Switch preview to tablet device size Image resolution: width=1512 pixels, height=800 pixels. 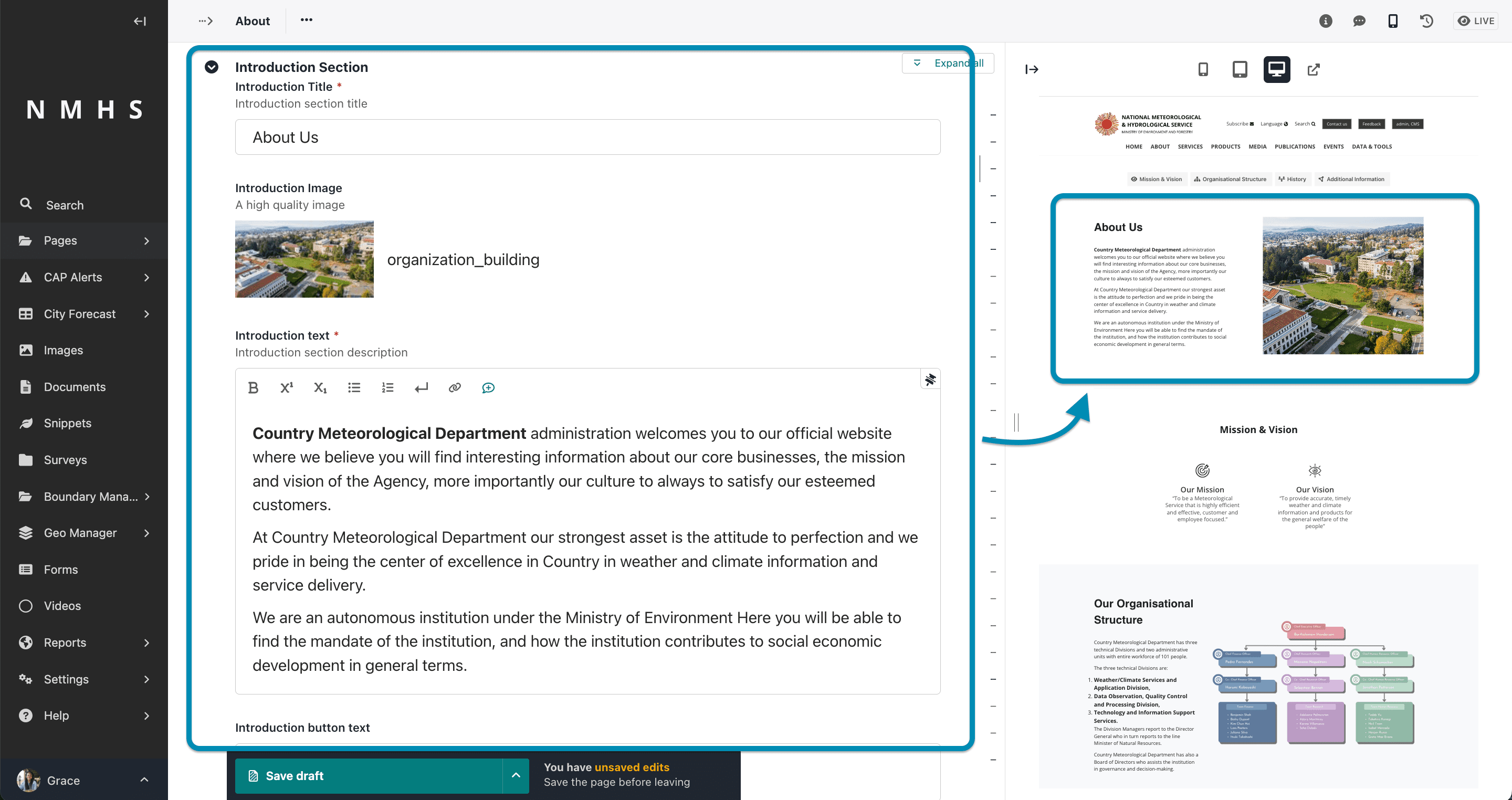pyautogui.click(x=1240, y=69)
